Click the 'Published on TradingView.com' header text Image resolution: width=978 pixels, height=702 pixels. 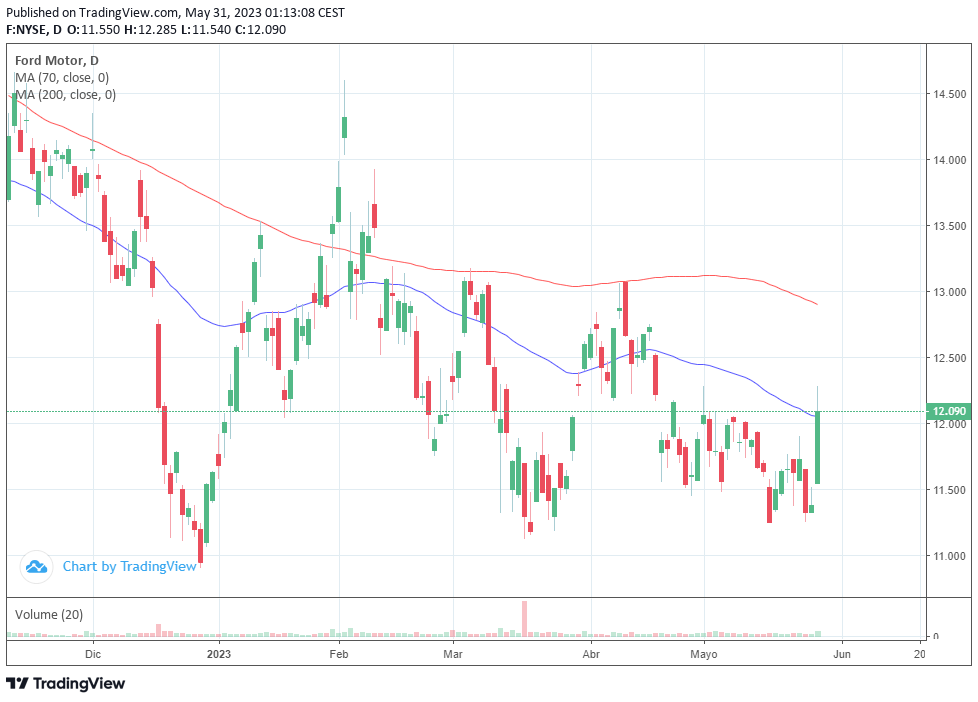[94, 12]
